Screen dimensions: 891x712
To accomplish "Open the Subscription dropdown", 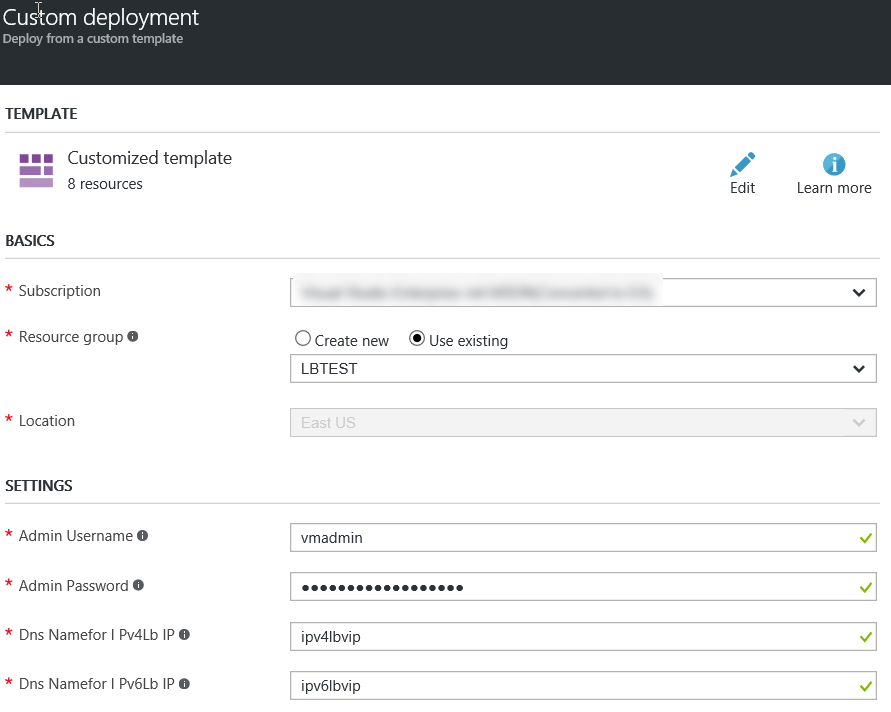I will pos(582,292).
